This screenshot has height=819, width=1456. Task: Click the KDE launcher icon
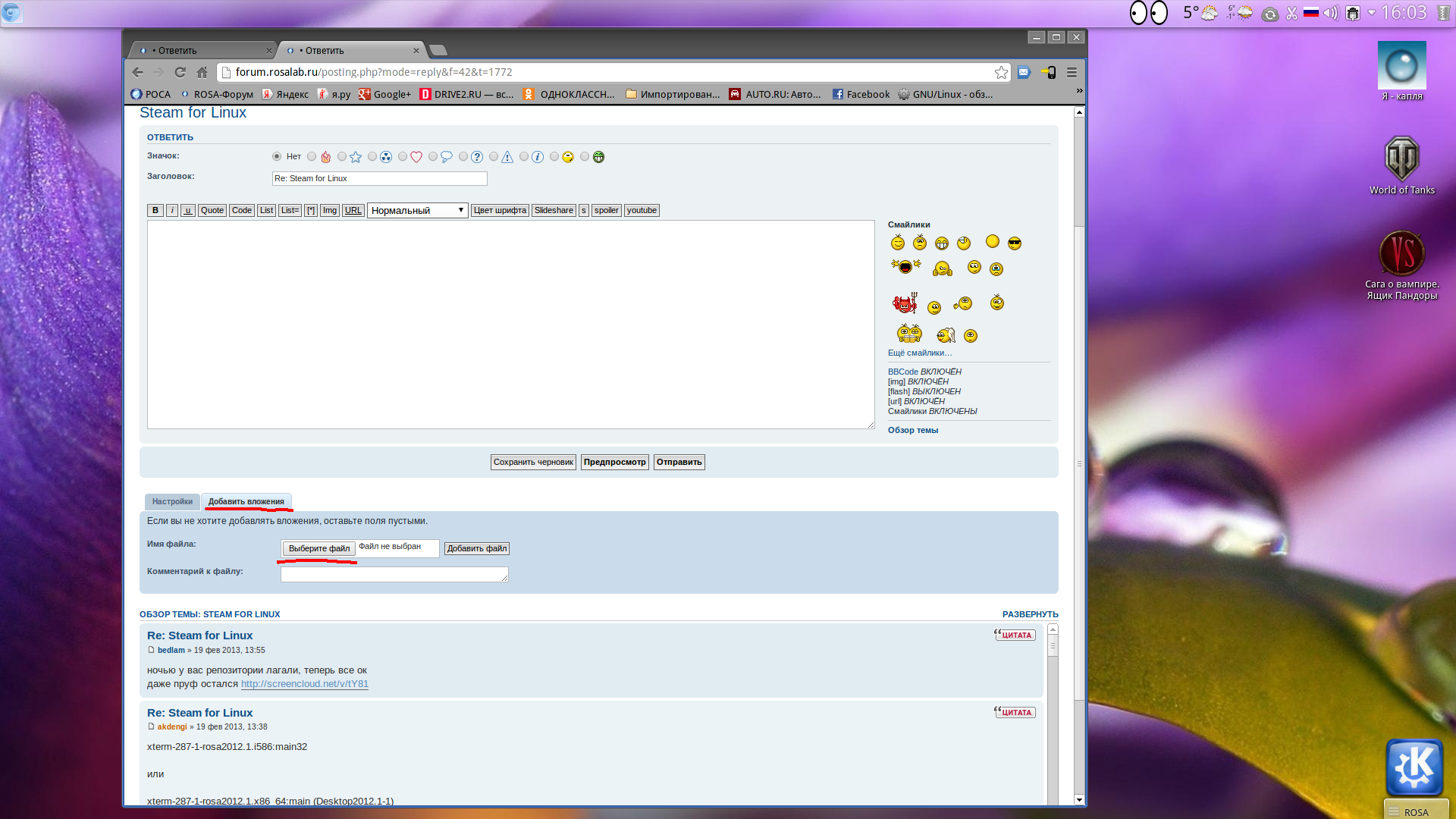coord(1414,767)
